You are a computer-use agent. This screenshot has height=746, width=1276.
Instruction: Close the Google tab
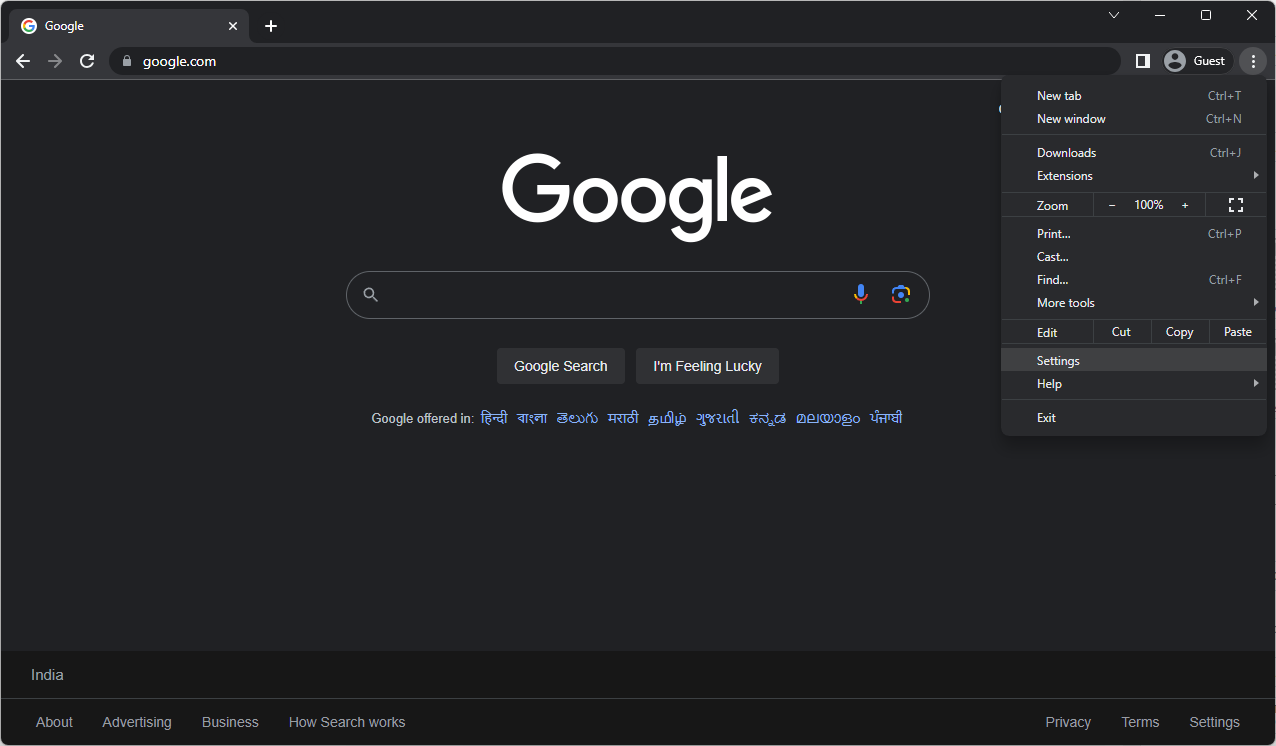click(x=233, y=26)
